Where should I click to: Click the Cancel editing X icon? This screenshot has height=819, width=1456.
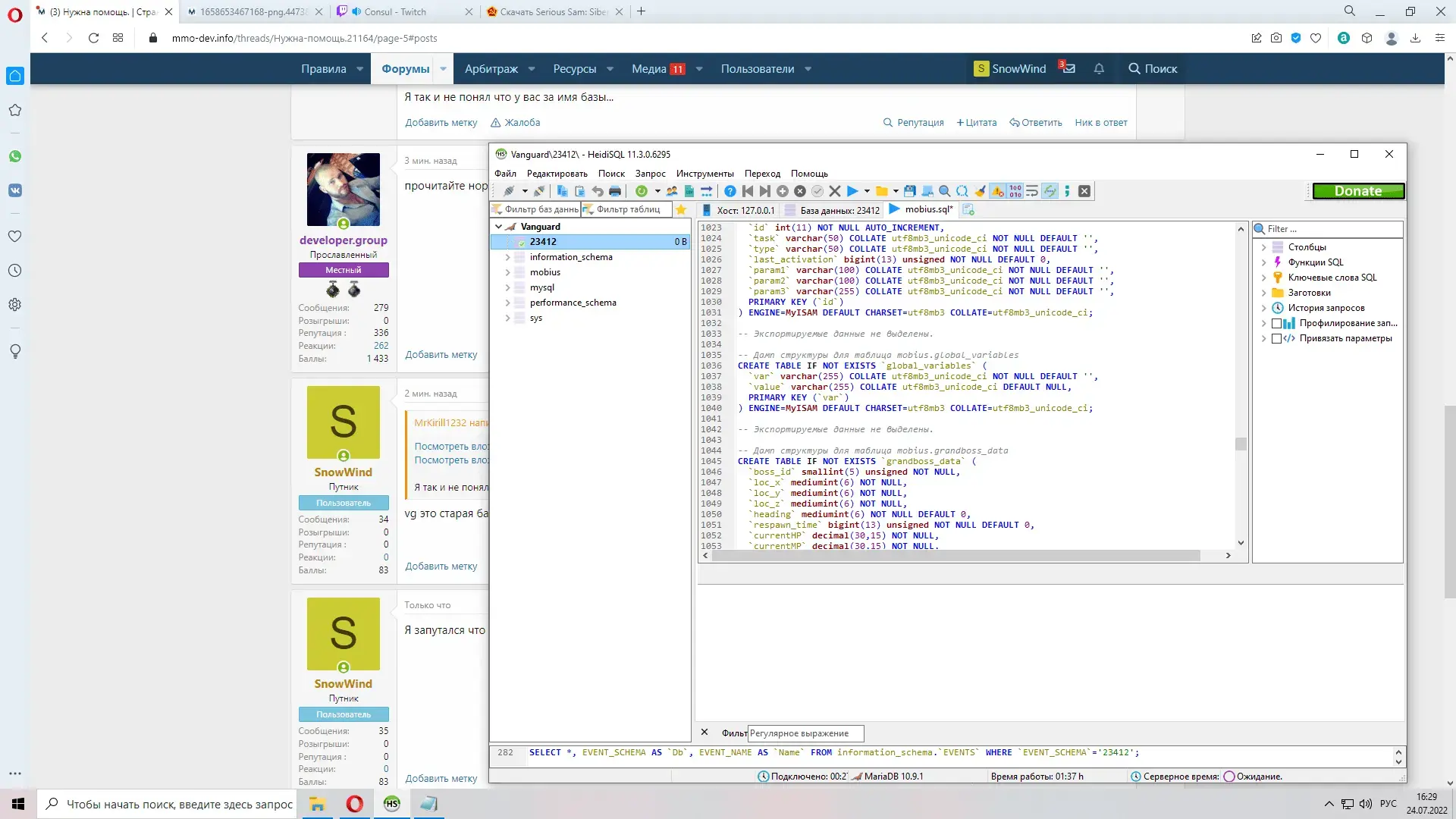click(x=835, y=191)
